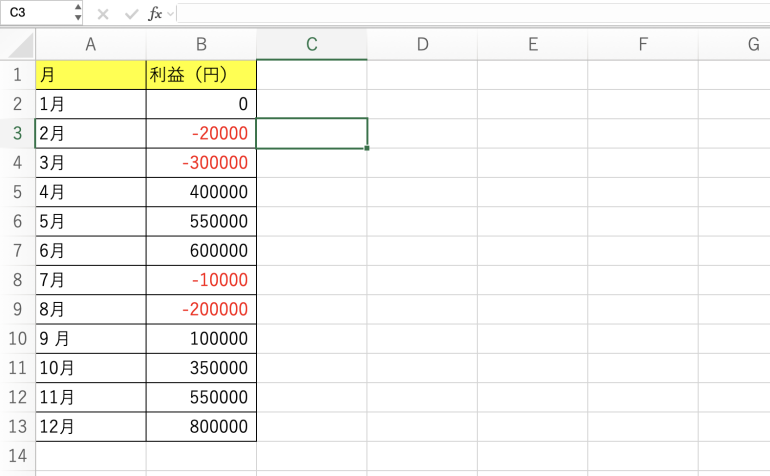Click cell containing 9 月
This screenshot has width=770, height=476.
coord(91,338)
